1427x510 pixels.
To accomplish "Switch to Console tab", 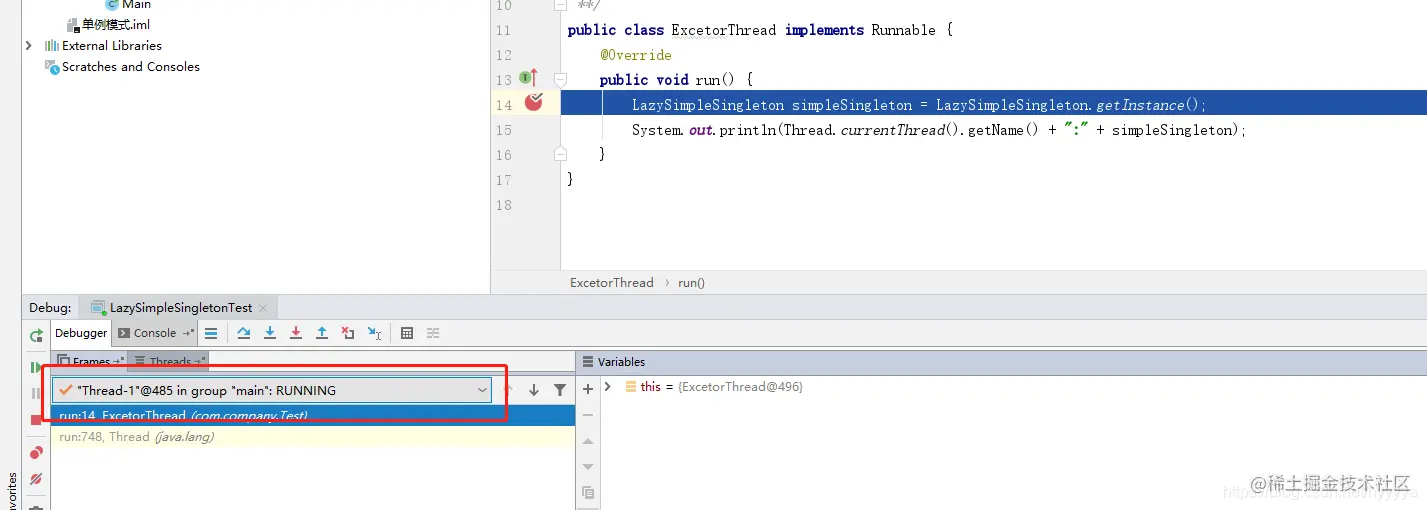I will (154, 333).
